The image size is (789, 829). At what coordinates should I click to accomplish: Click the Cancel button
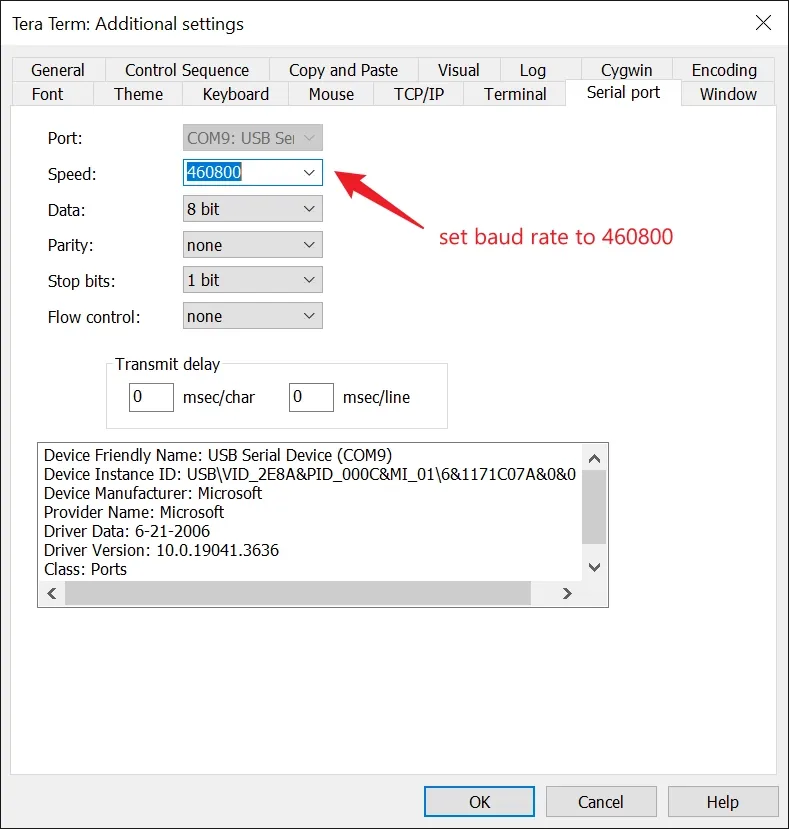tap(601, 802)
